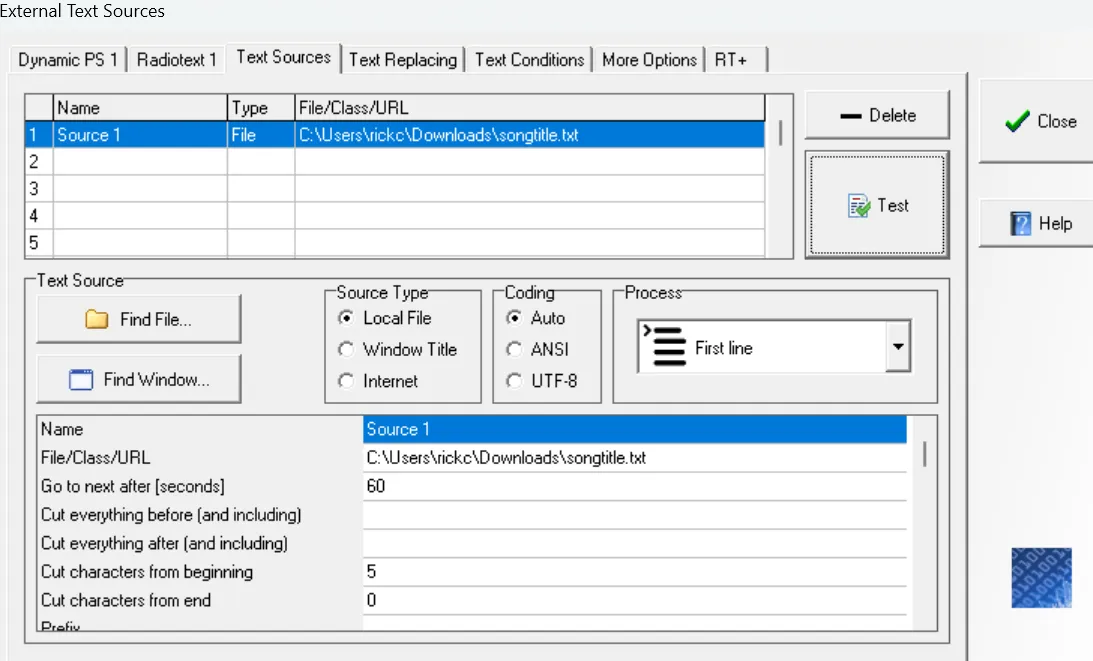This screenshot has width=1093, height=661.
Task: Choose UTF-8 coding option
Action: (514, 381)
